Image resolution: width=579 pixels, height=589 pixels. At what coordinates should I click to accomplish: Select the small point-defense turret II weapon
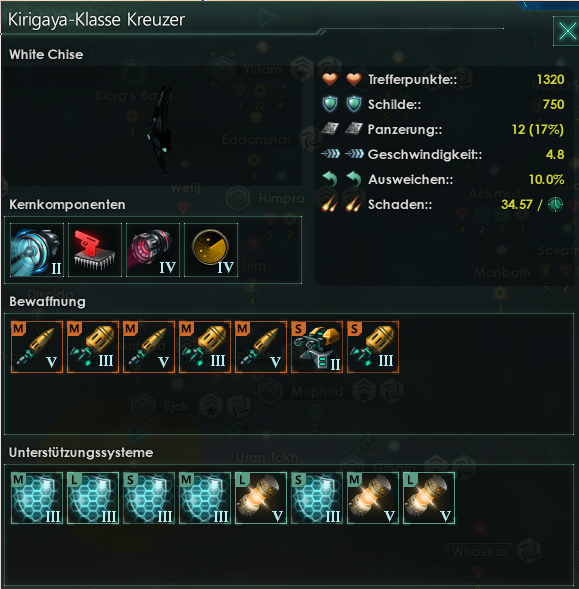click(317, 347)
